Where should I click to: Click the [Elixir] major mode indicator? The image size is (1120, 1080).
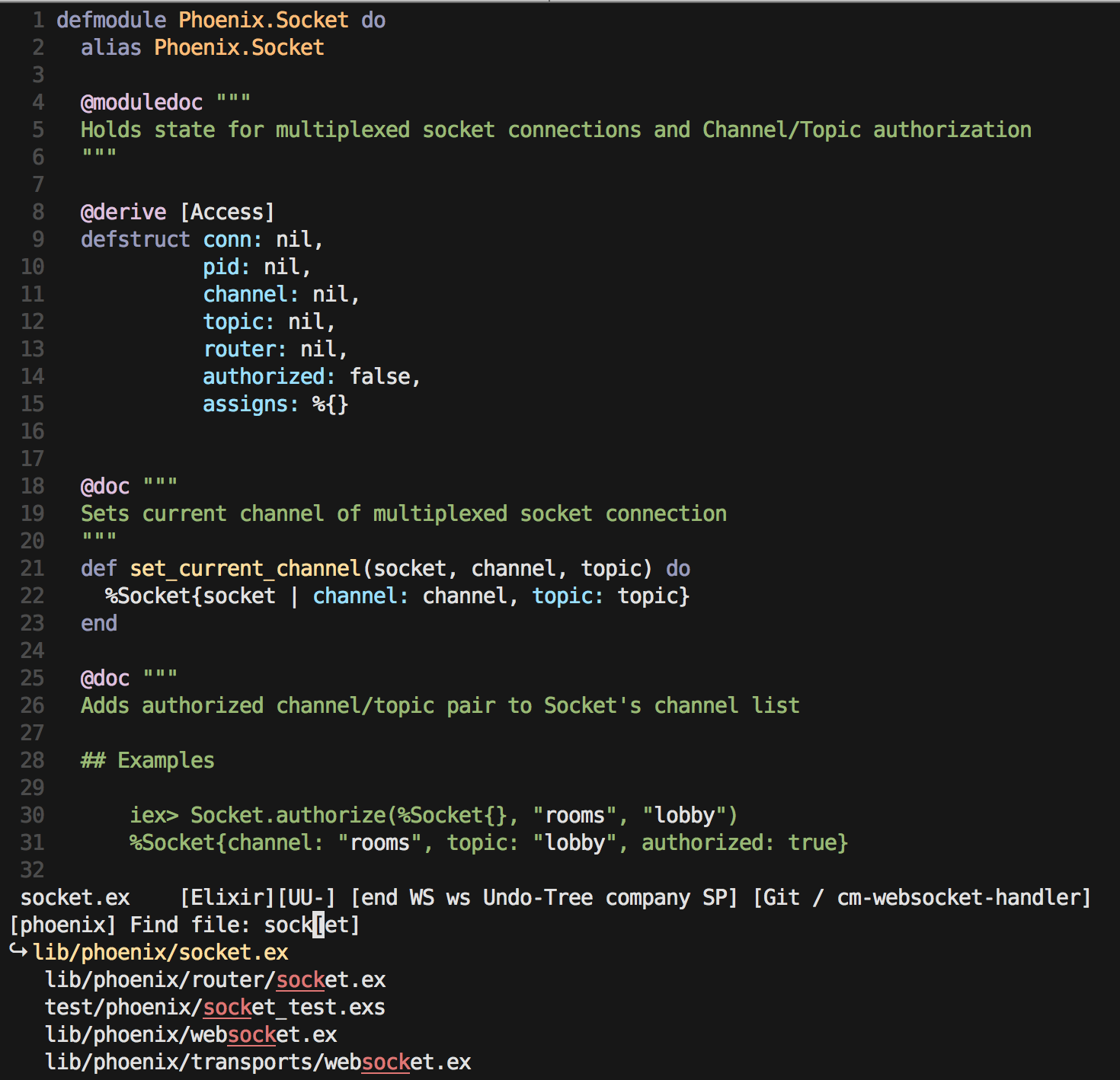(227, 897)
